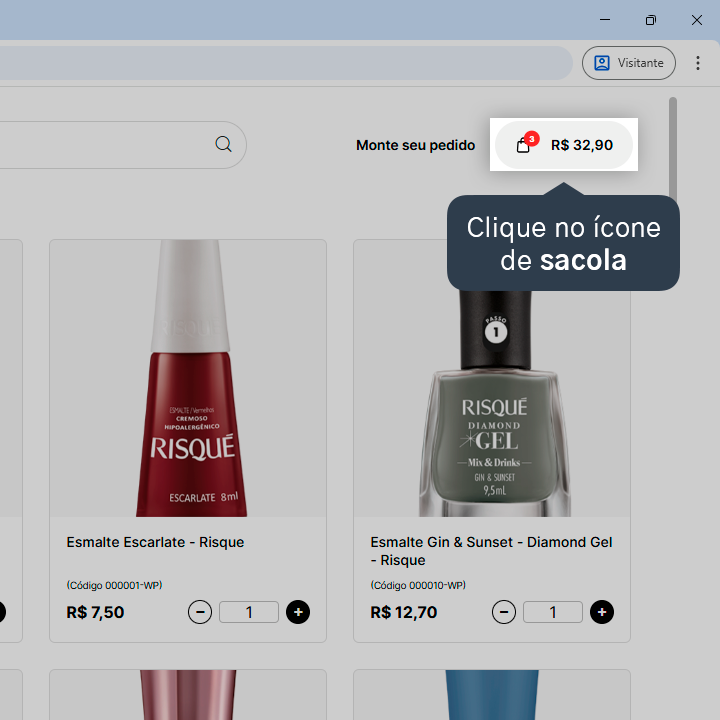Open the Visitante profile button
Image resolution: width=720 pixels, height=720 pixels.
[x=628, y=63]
